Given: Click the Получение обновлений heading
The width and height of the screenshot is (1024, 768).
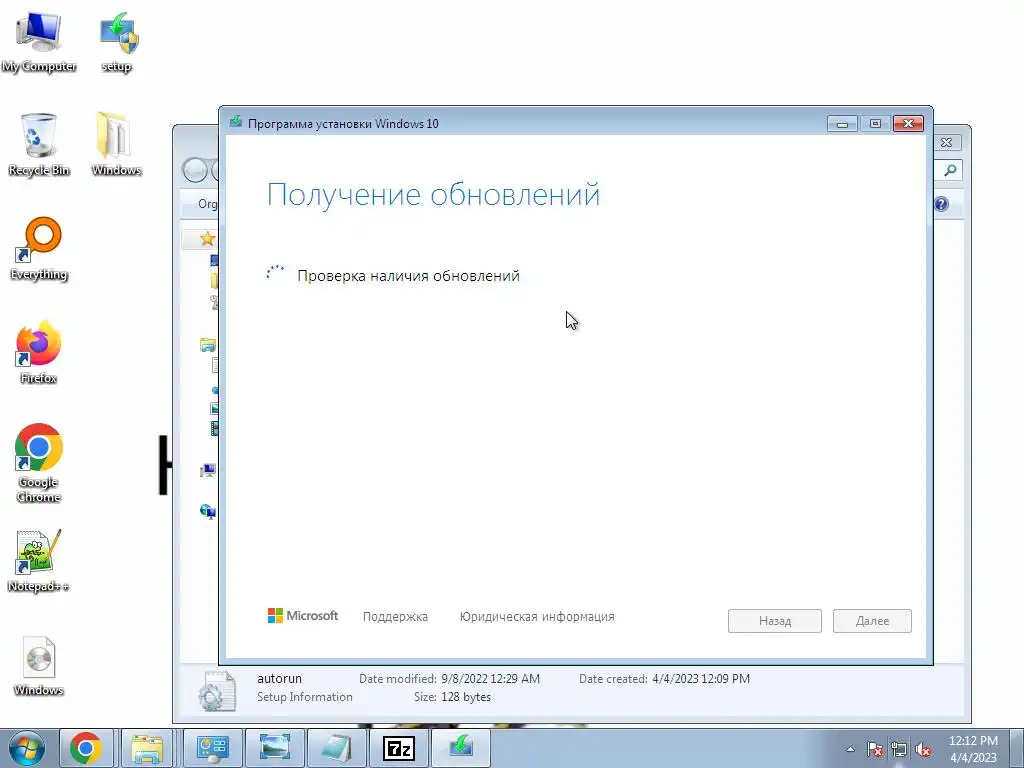Looking at the screenshot, I should 434,195.
